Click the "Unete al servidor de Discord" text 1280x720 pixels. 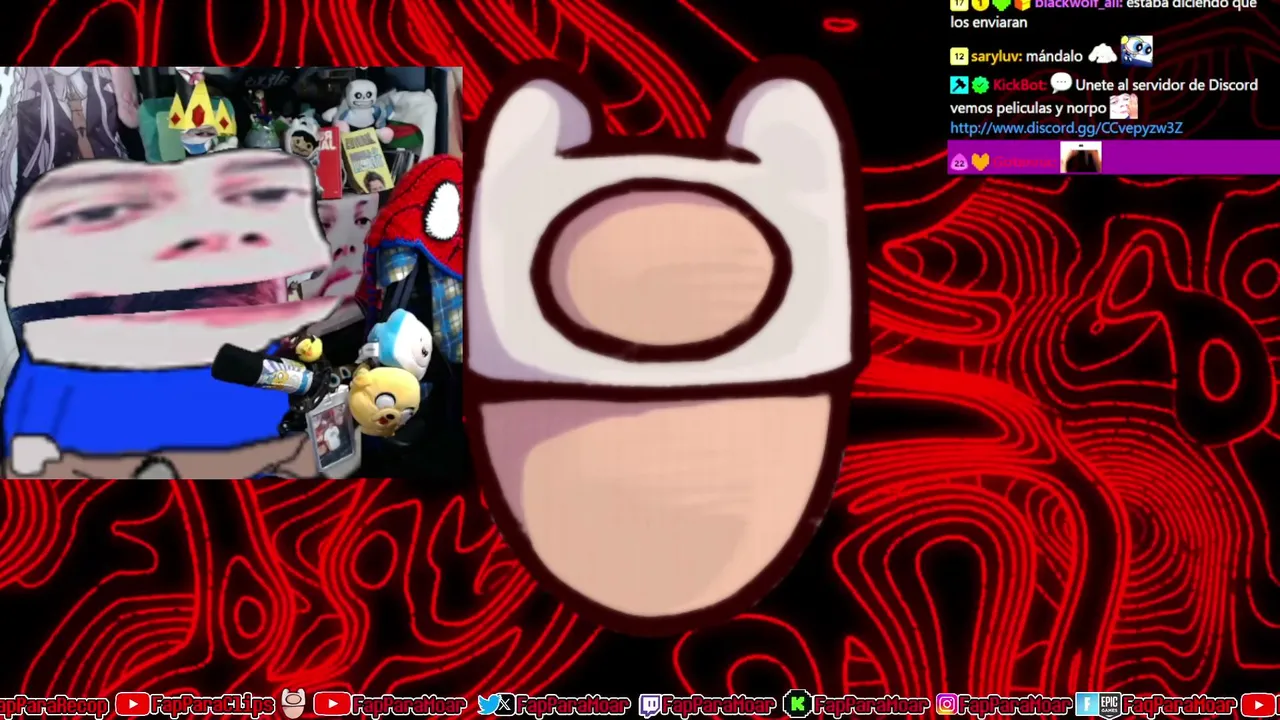tap(1166, 85)
